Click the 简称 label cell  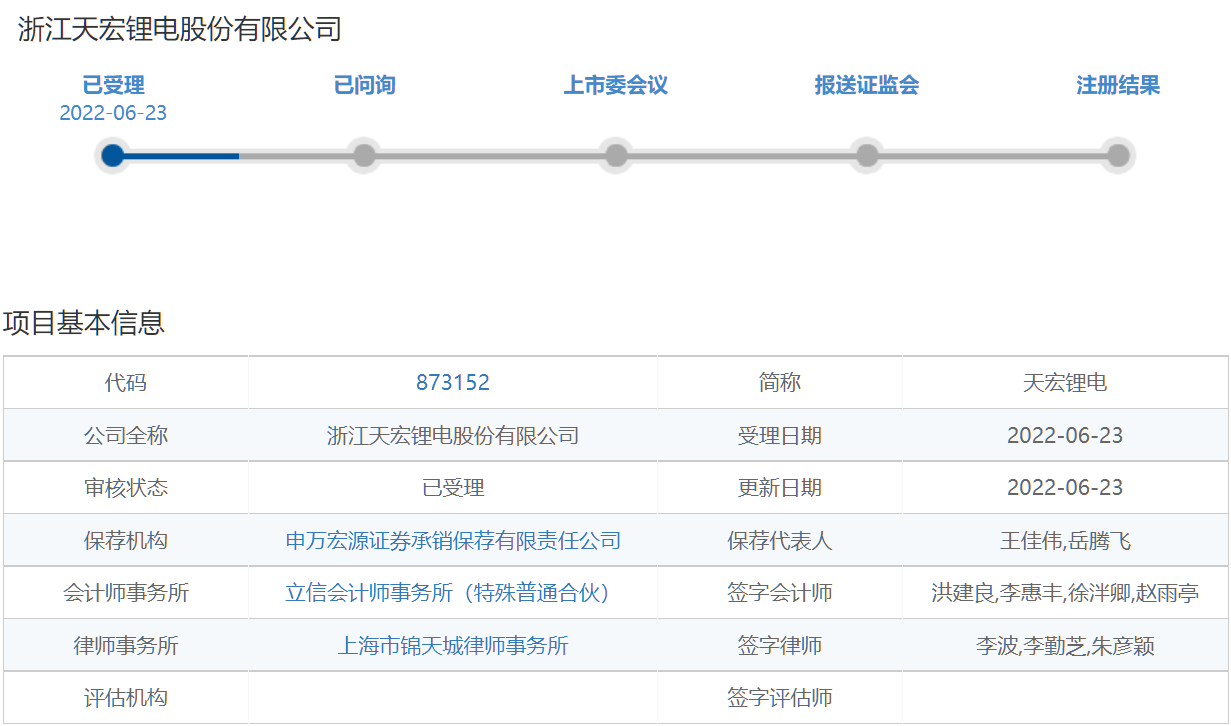780,383
